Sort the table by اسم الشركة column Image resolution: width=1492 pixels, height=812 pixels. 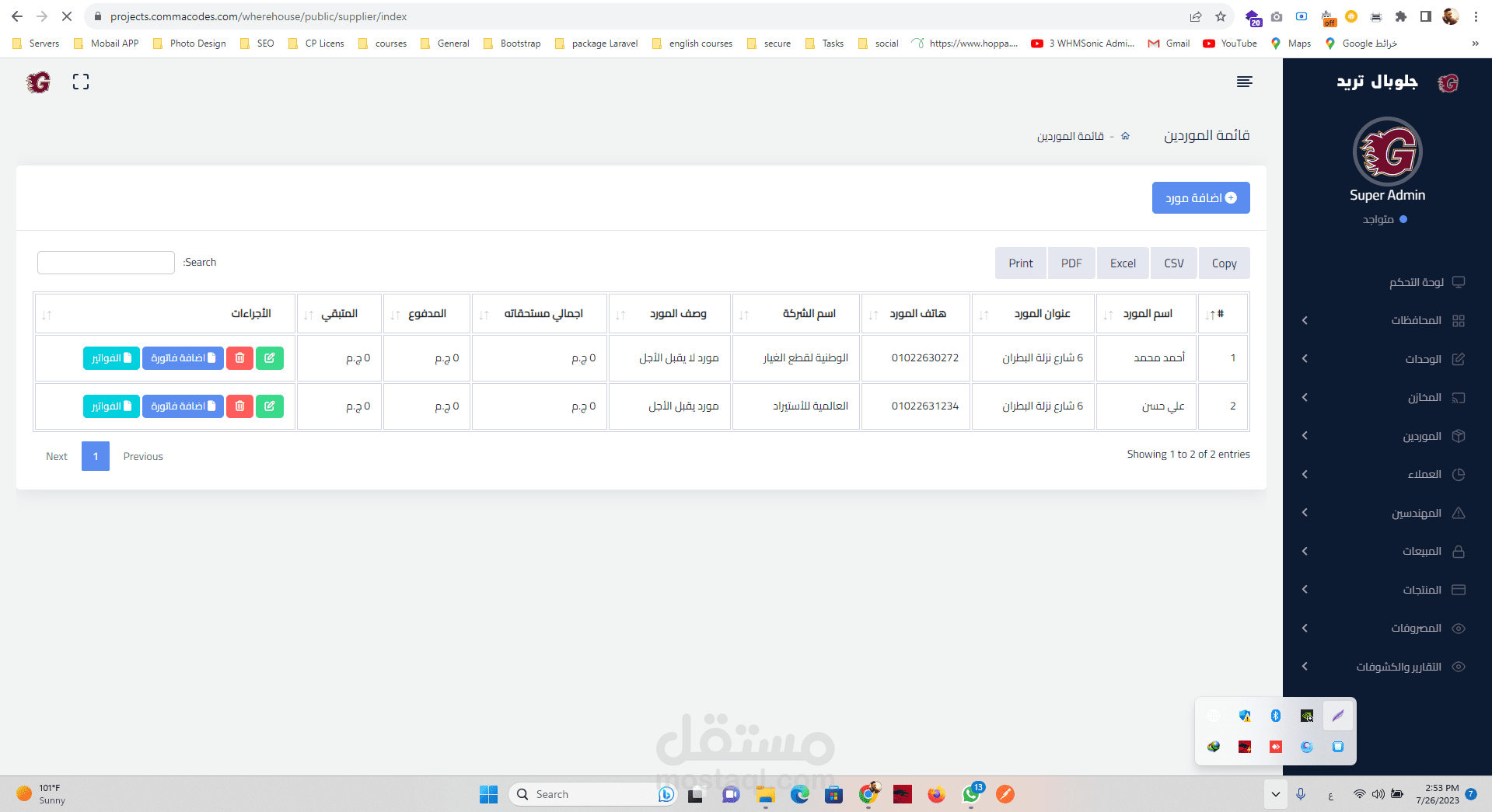coord(796,314)
